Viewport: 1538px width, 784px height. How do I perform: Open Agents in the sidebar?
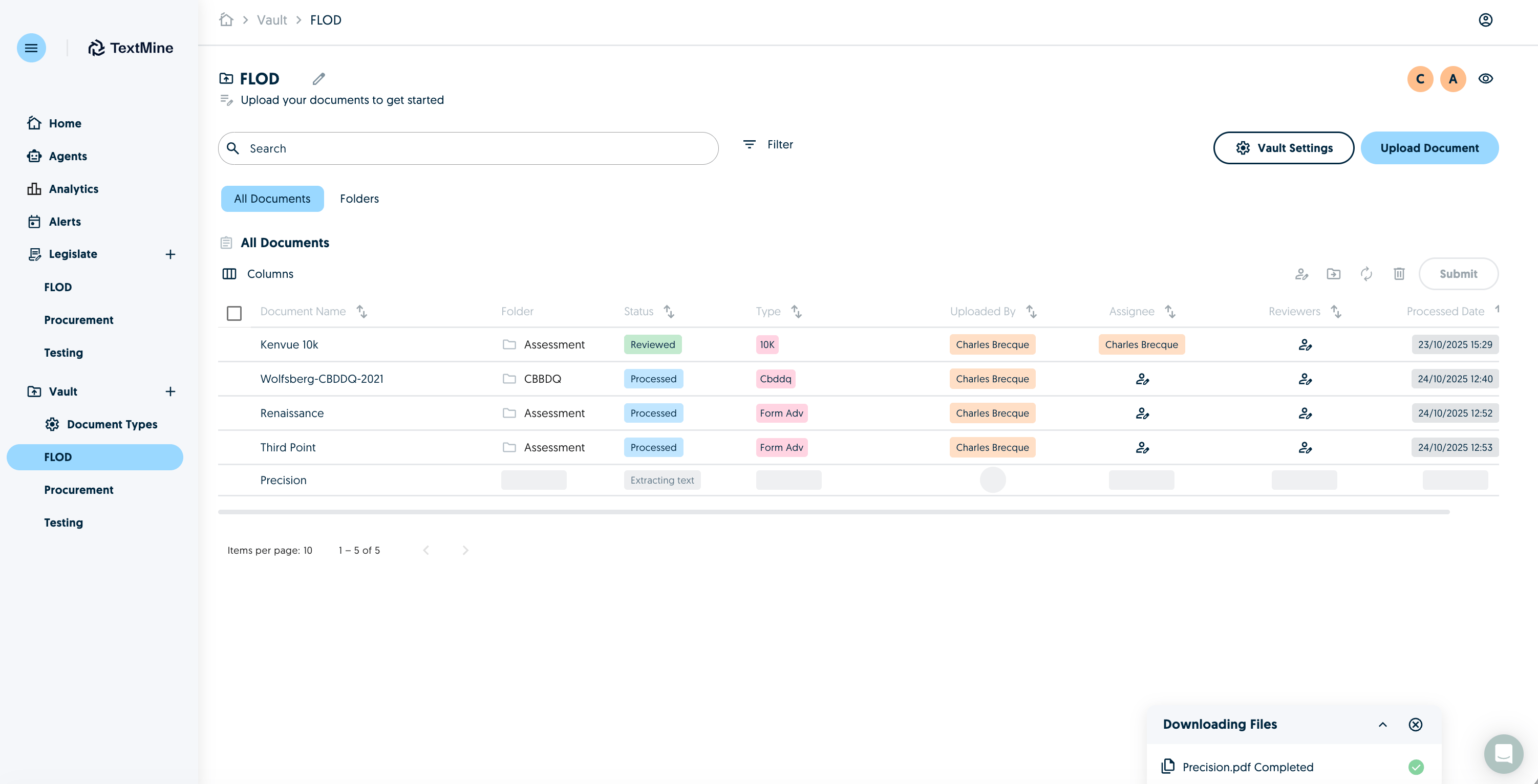coord(57,156)
